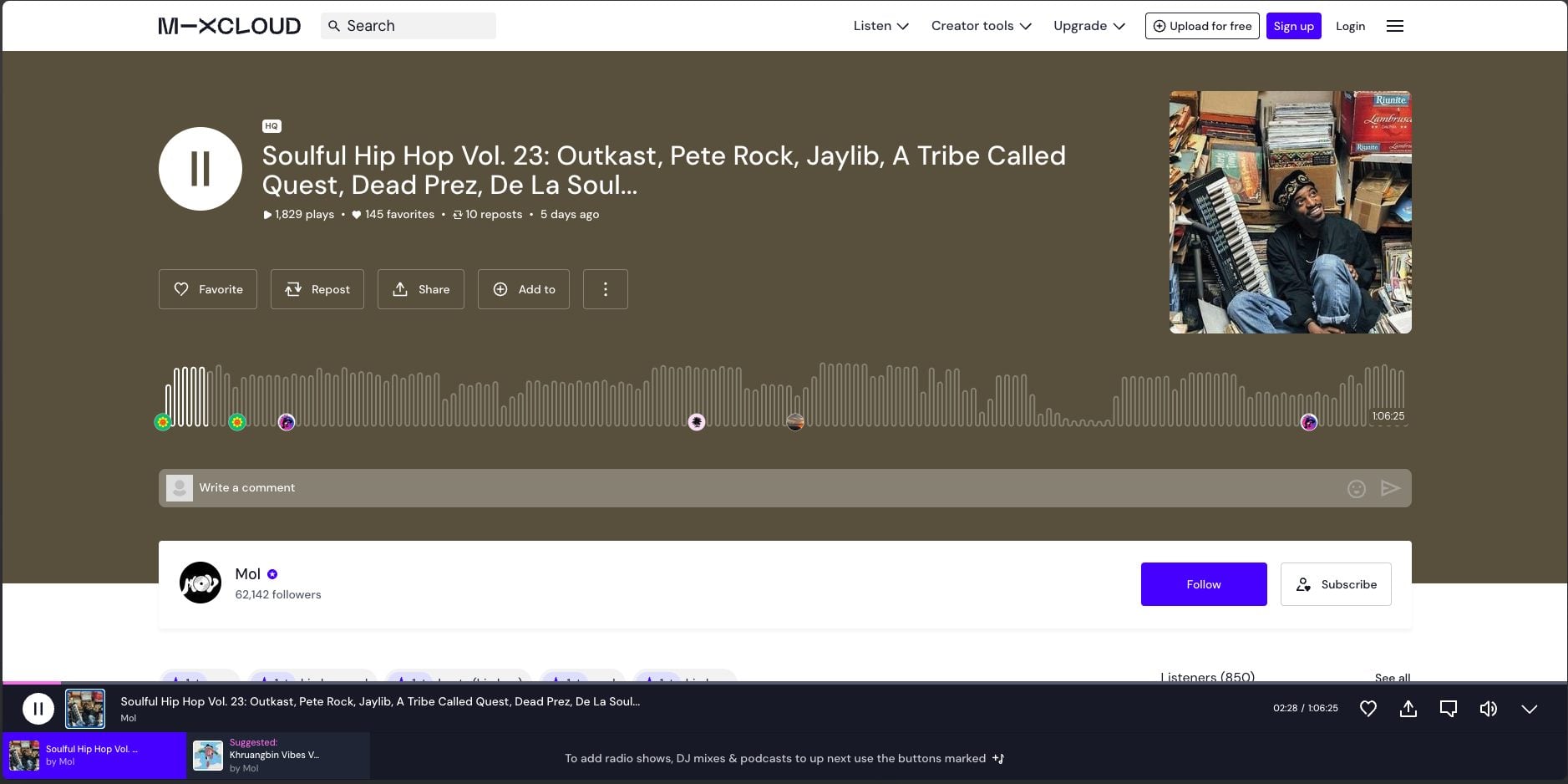Image resolution: width=1568 pixels, height=784 pixels.
Task: Open the Share button
Action: tap(421, 289)
